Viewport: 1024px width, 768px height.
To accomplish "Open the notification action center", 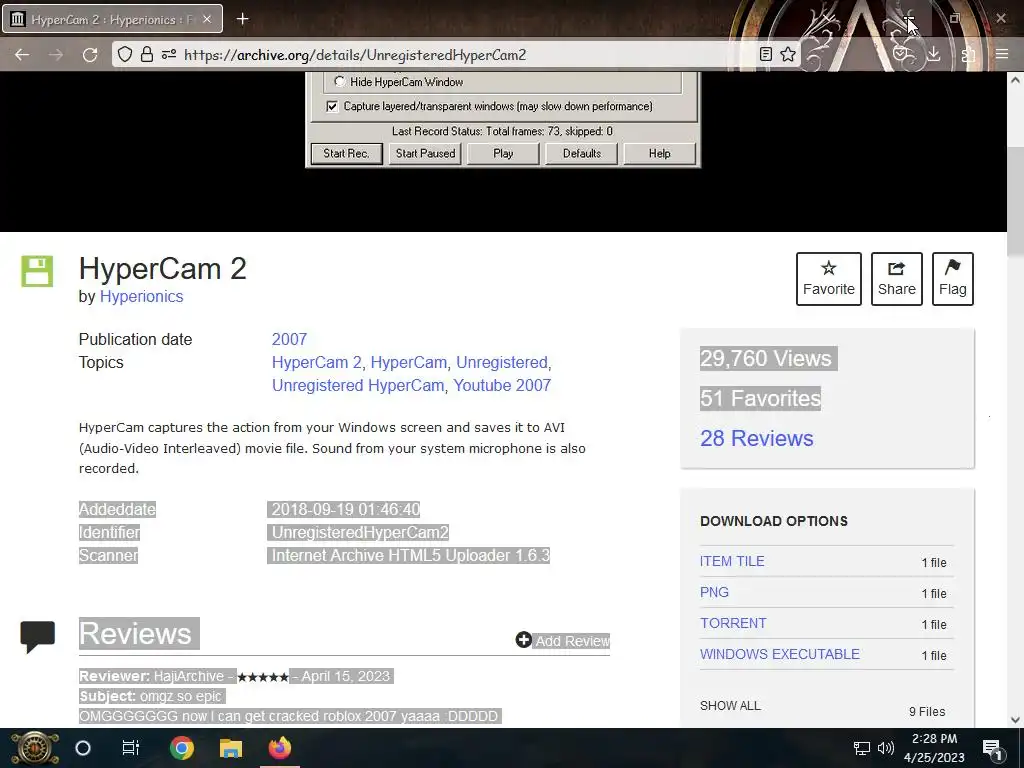I will (x=993, y=748).
